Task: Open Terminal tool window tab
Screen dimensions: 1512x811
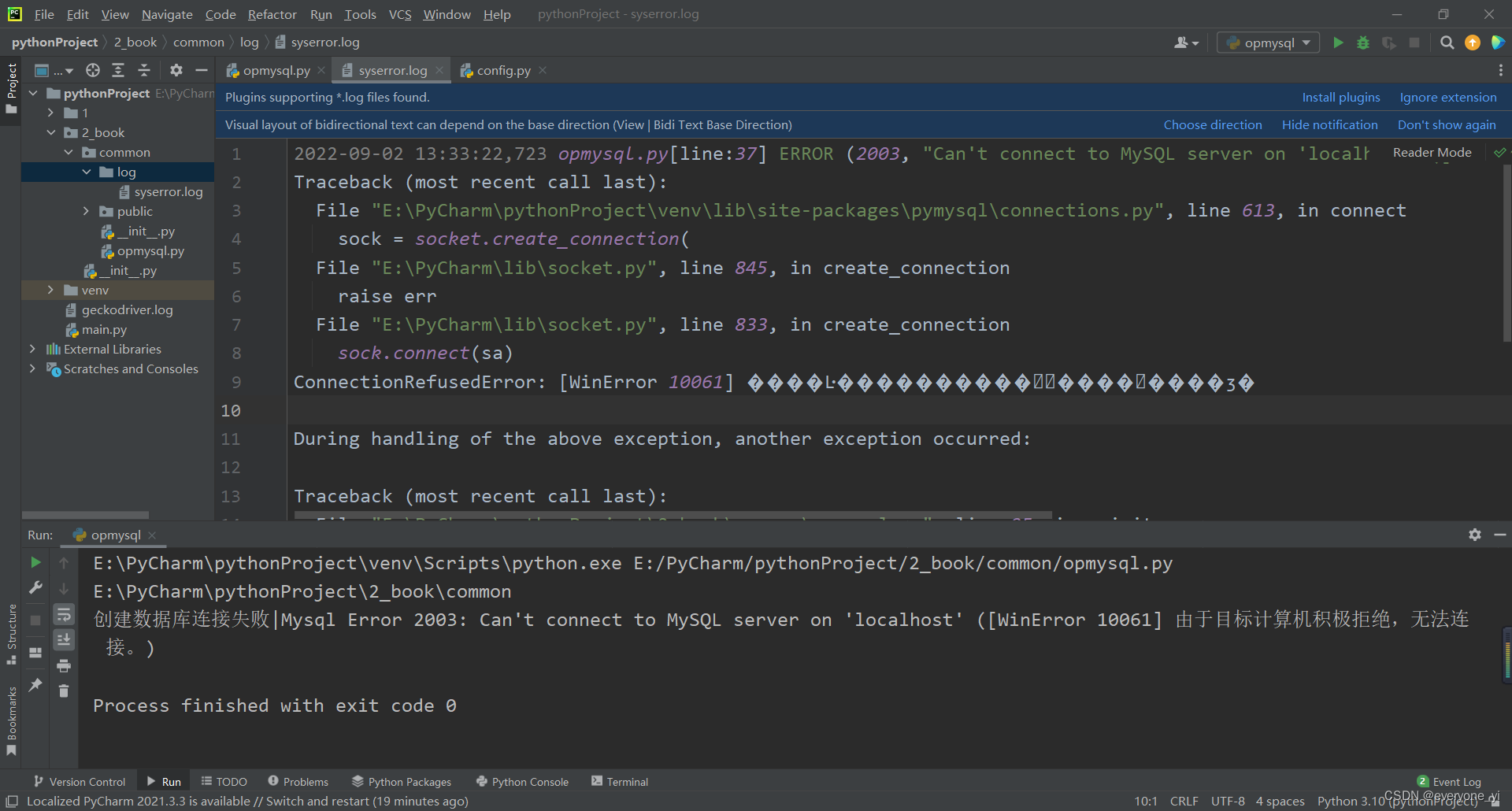Action: click(x=620, y=781)
